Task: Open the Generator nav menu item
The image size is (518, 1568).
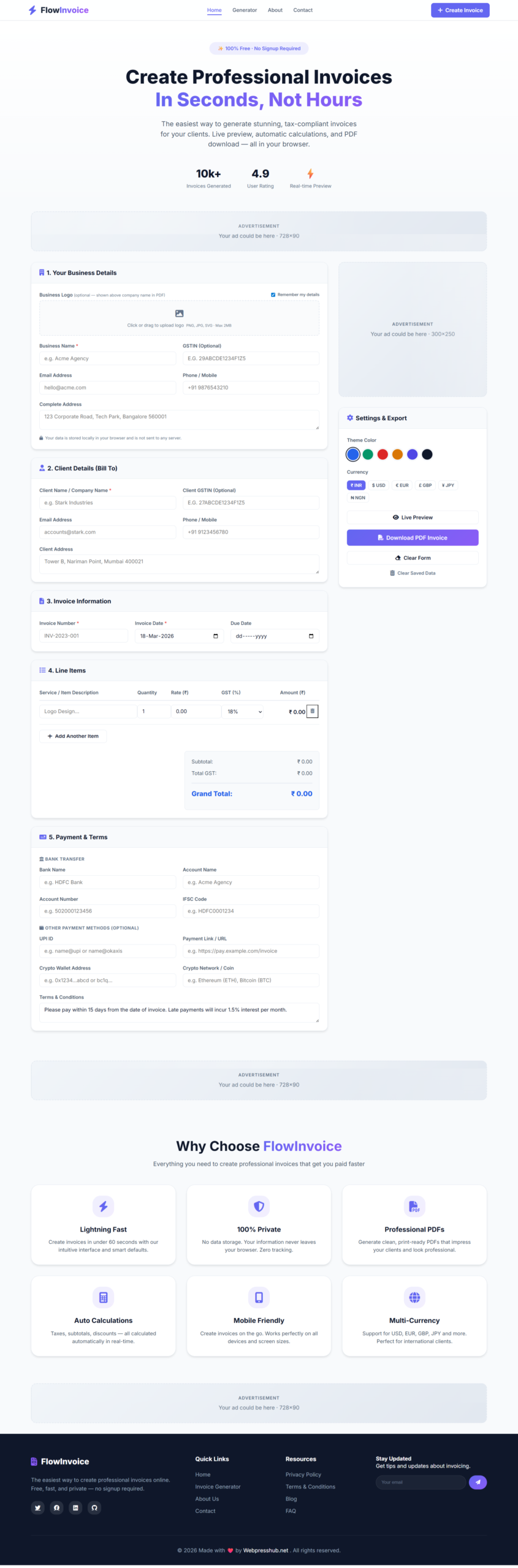Action: coord(245,10)
